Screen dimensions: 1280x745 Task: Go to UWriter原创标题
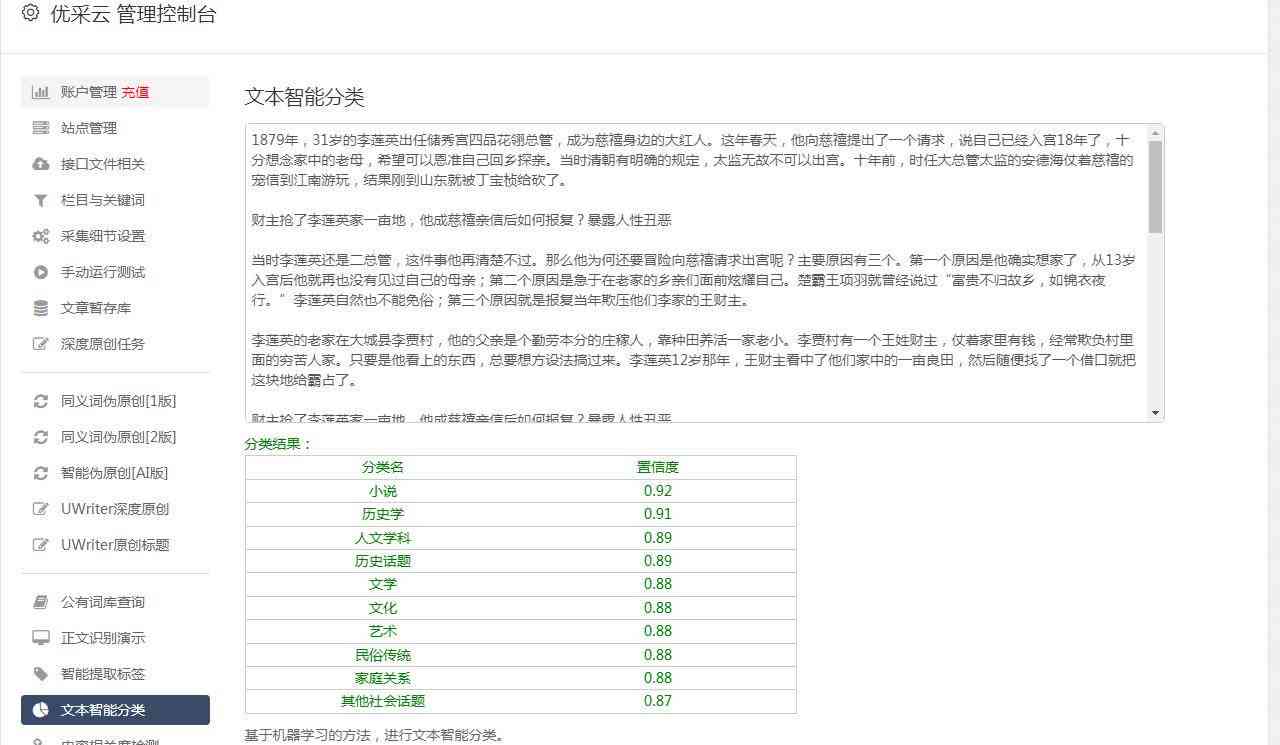point(115,545)
